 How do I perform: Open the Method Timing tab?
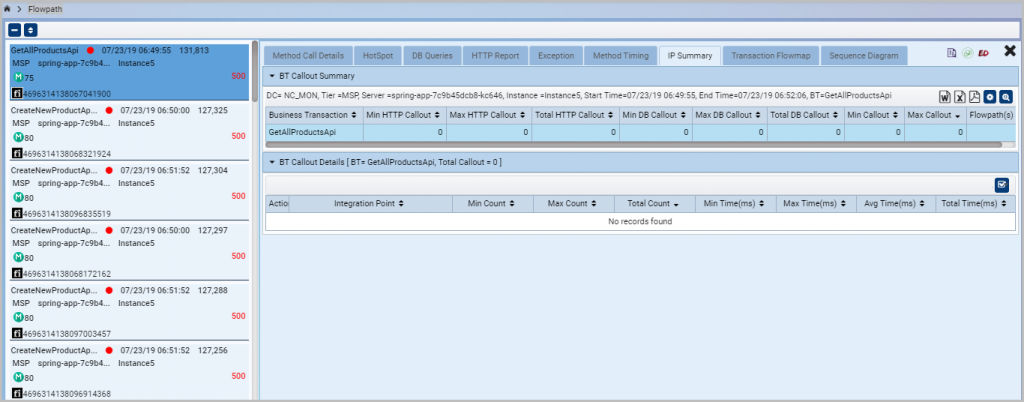(621, 56)
